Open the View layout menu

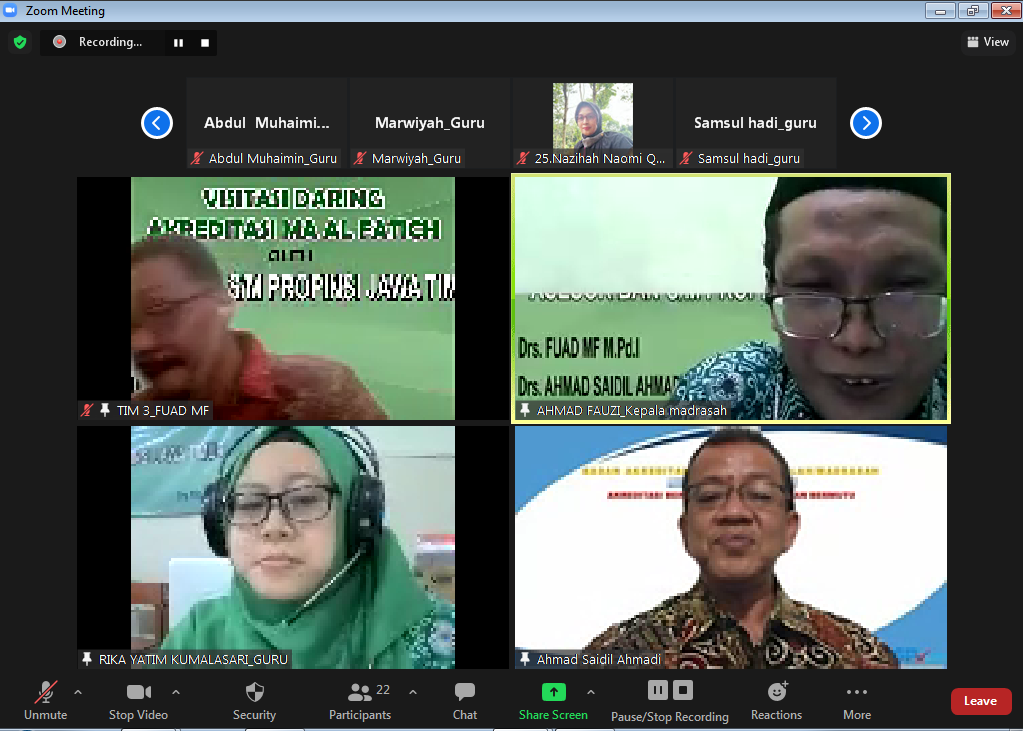click(x=986, y=42)
